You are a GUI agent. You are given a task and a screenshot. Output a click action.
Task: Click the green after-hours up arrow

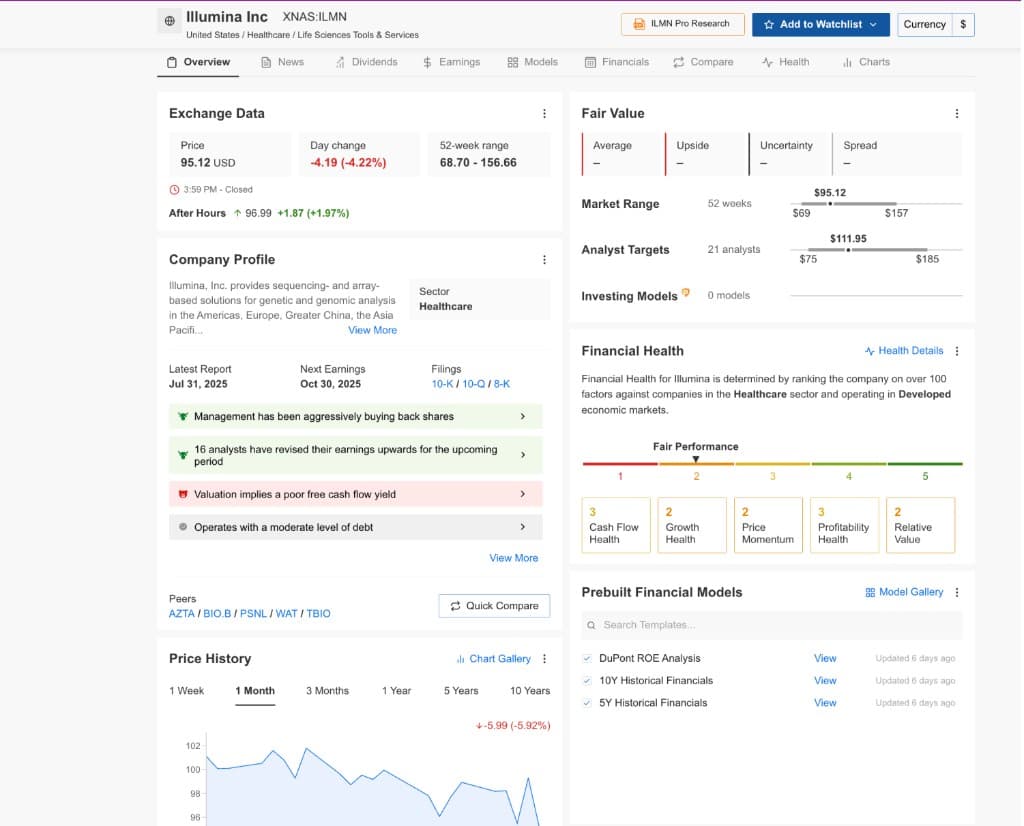pyautogui.click(x=238, y=214)
